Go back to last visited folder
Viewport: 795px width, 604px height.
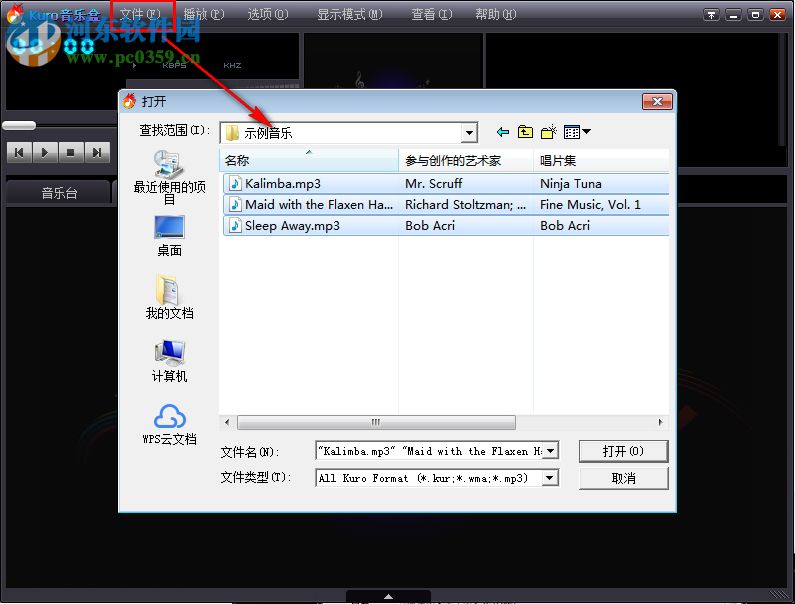point(502,132)
